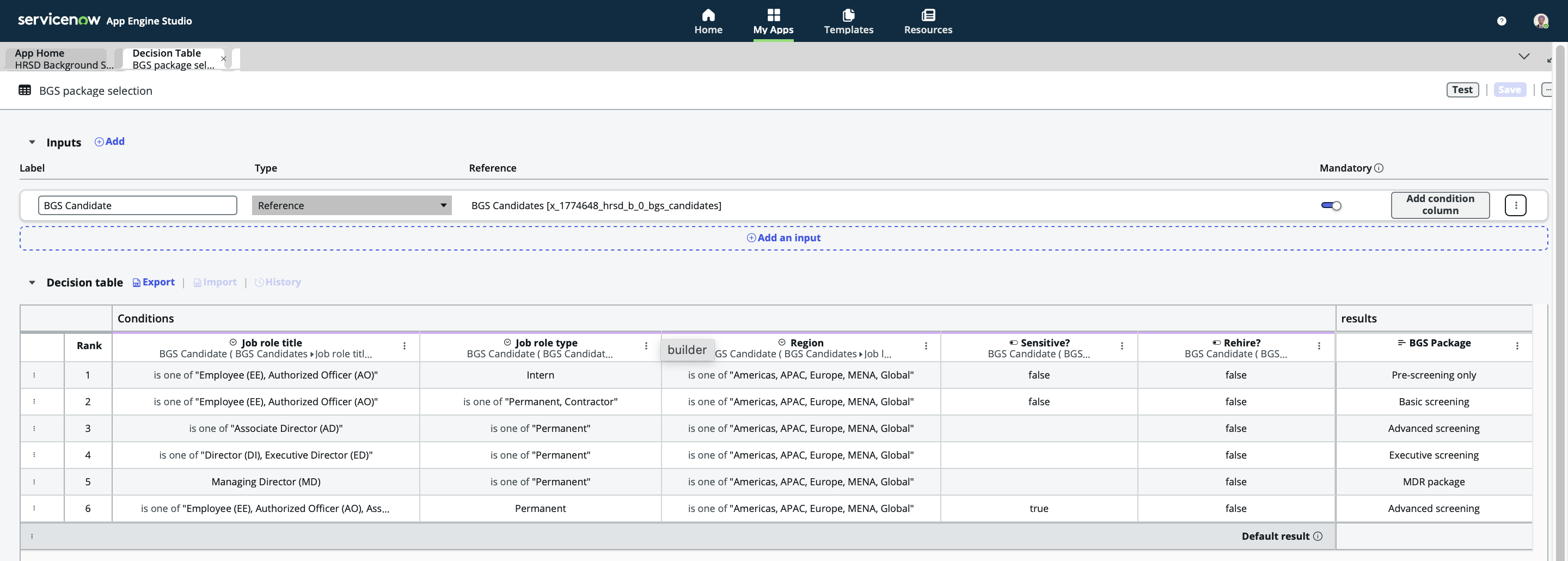This screenshot has width=1568, height=561.
Task: Open row 3 drag handle menu
Action: pos(34,428)
